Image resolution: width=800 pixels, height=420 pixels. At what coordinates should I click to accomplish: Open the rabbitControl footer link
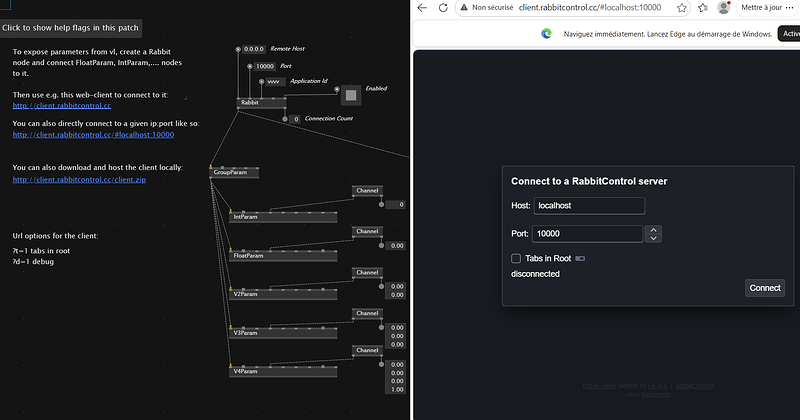[x=695, y=386]
